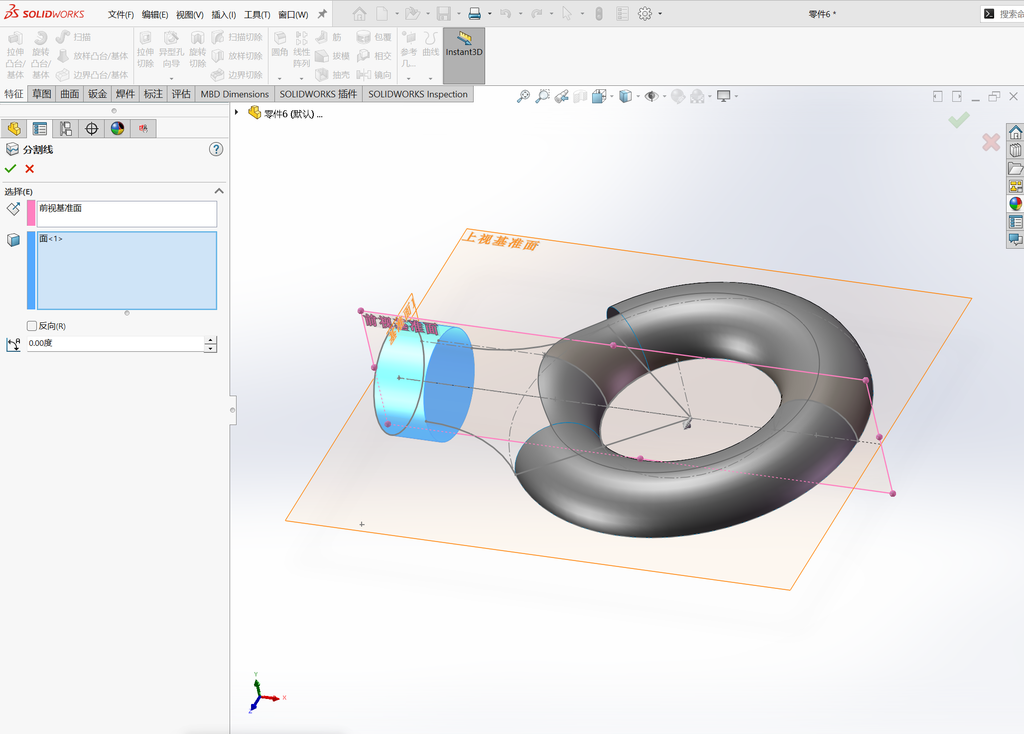Image resolution: width=1024 pixels, height=734 pixels.
Task: Switch to the PropertyManager tab icon
Action: click(x=40, y=129)
